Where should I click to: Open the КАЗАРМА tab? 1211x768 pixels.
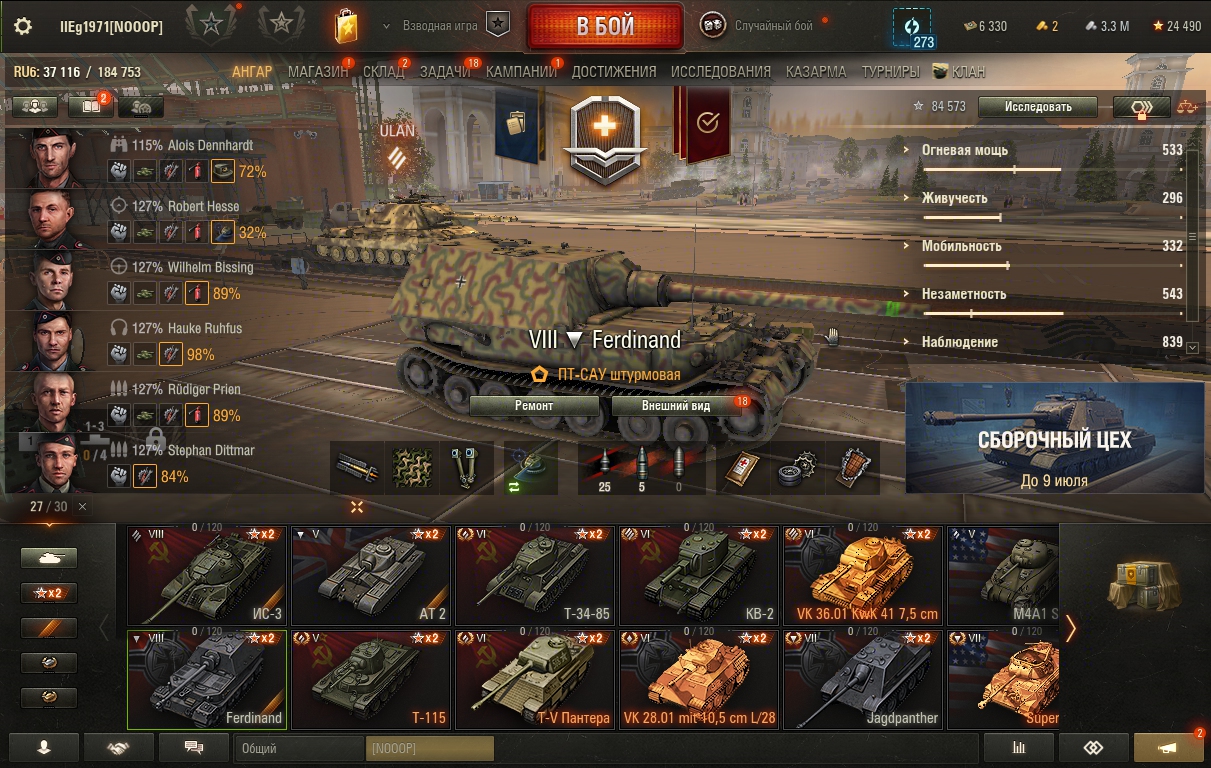point(816,72)
